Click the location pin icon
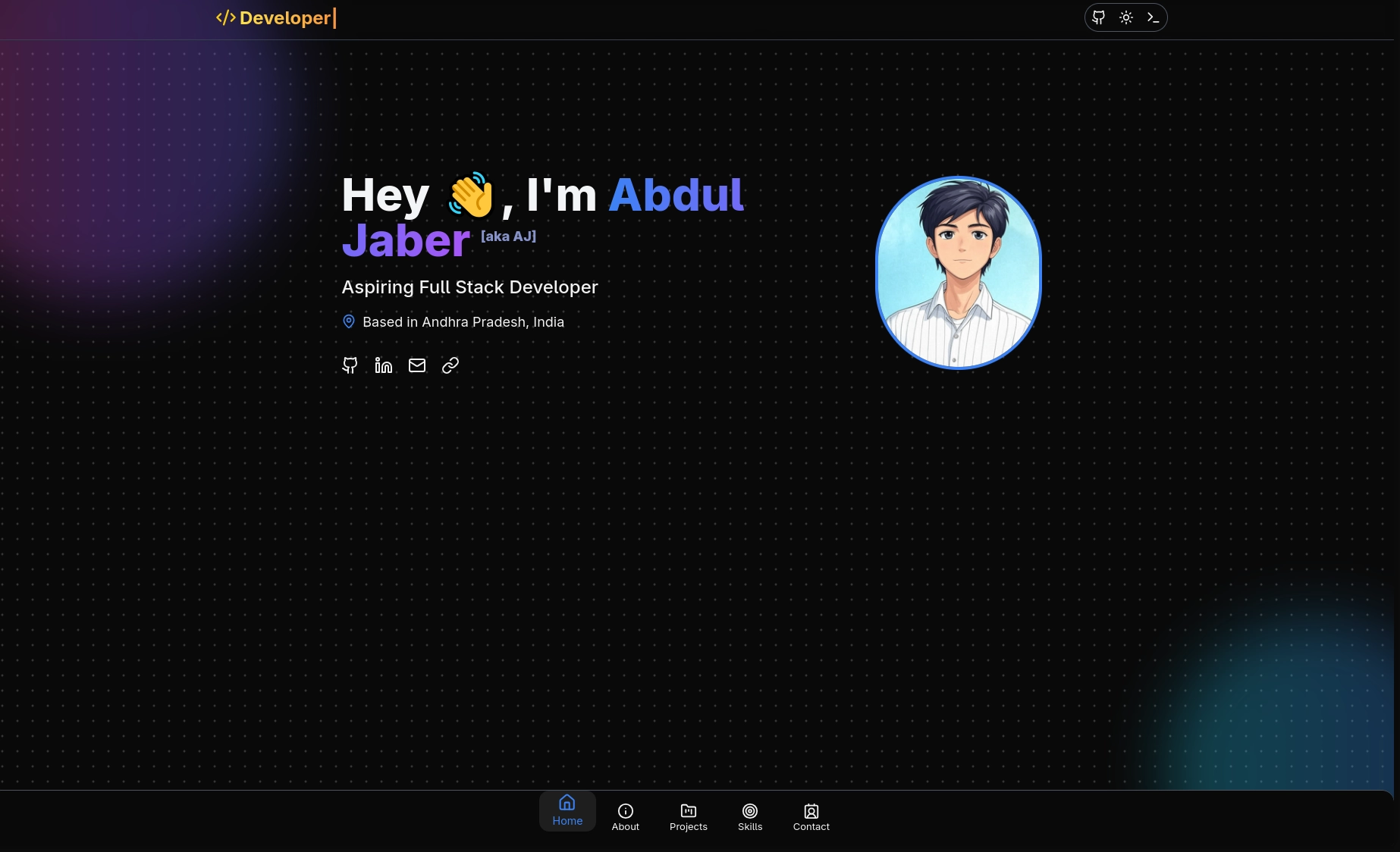 click(349, 322)
